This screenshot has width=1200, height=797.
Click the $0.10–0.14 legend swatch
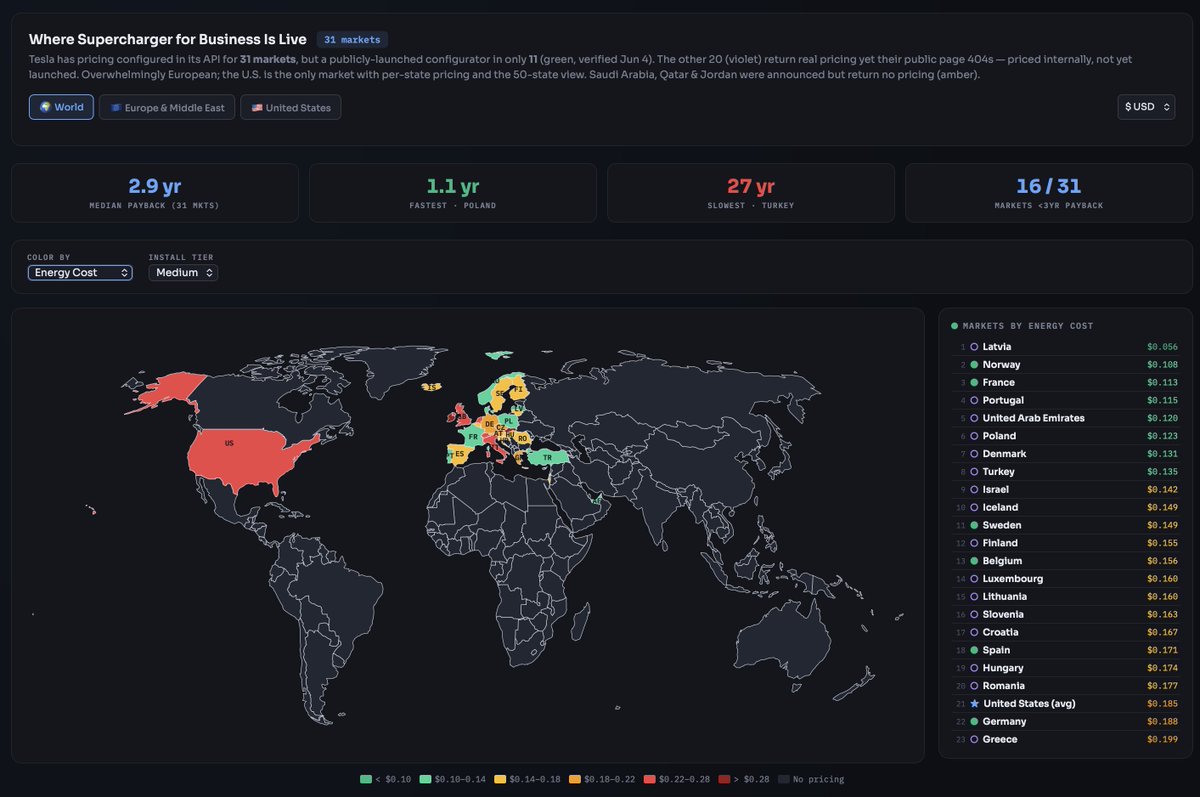pos(426,779)
